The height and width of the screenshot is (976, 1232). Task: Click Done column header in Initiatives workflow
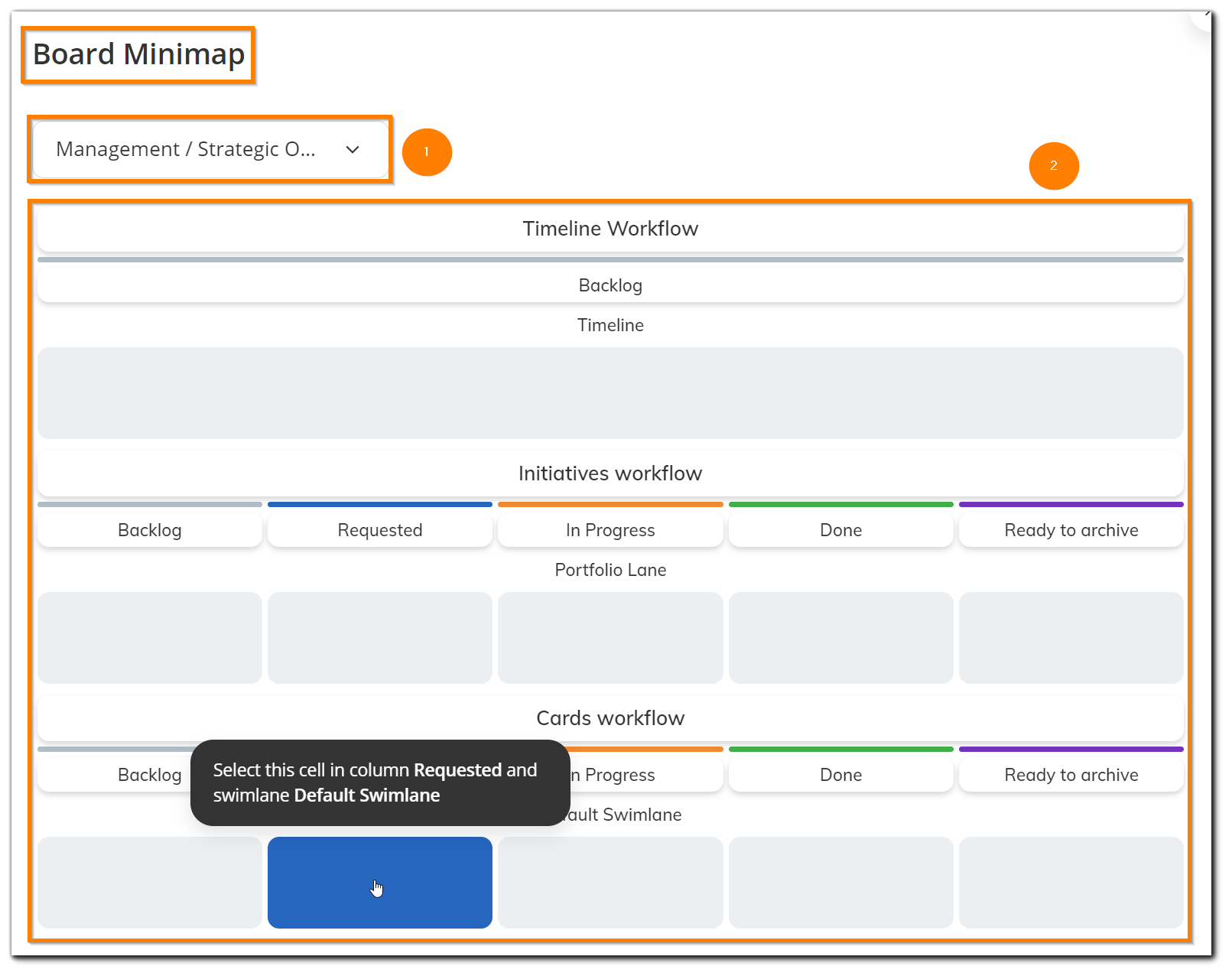pos(840,530)
